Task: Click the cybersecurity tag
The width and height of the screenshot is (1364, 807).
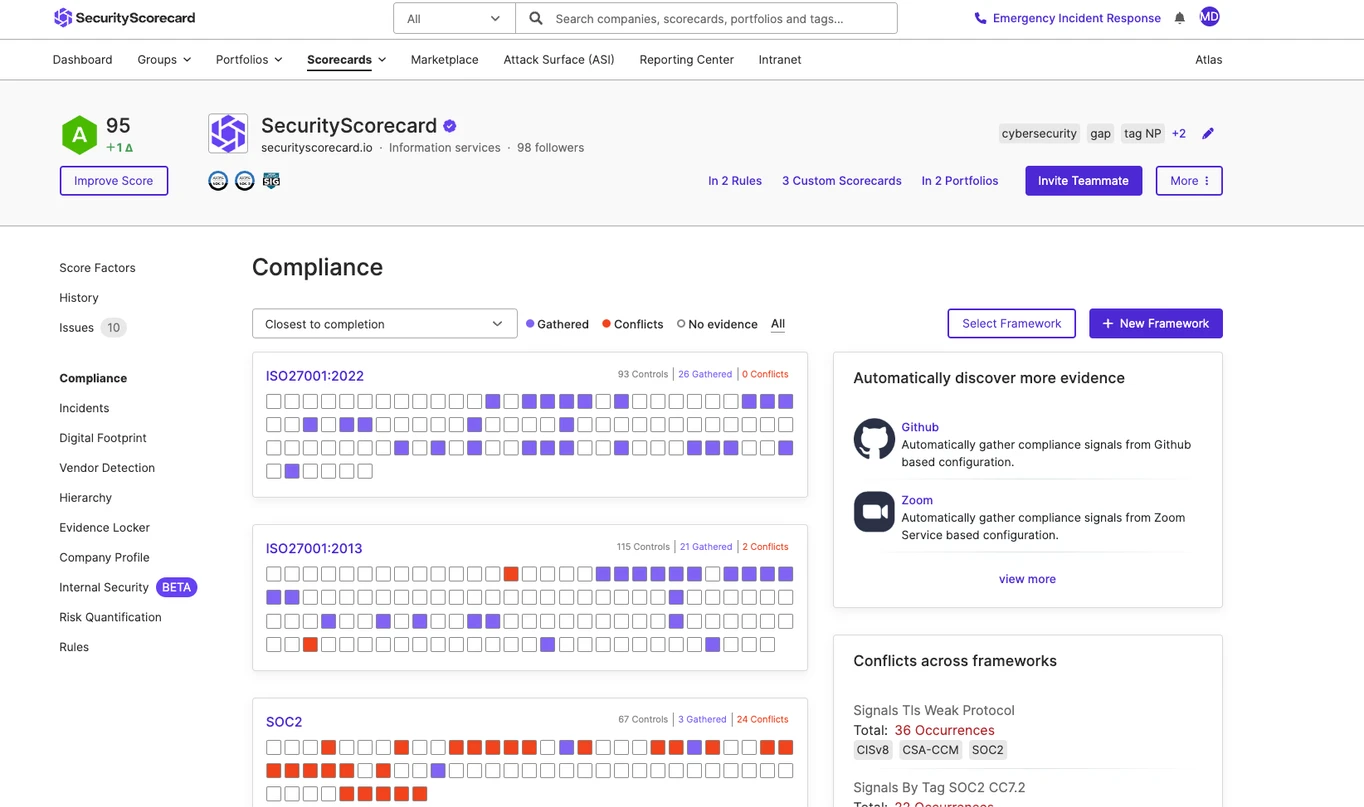Action: tap(1039, 133)
